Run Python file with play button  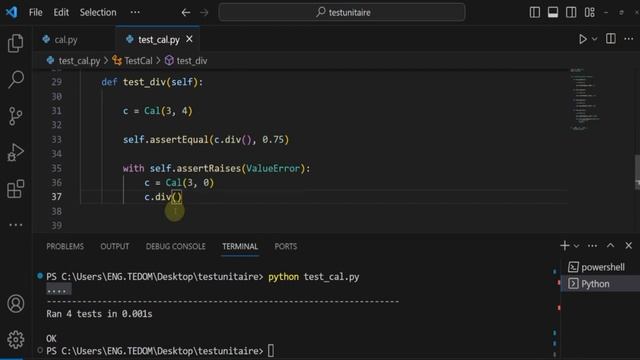[582, 39]
